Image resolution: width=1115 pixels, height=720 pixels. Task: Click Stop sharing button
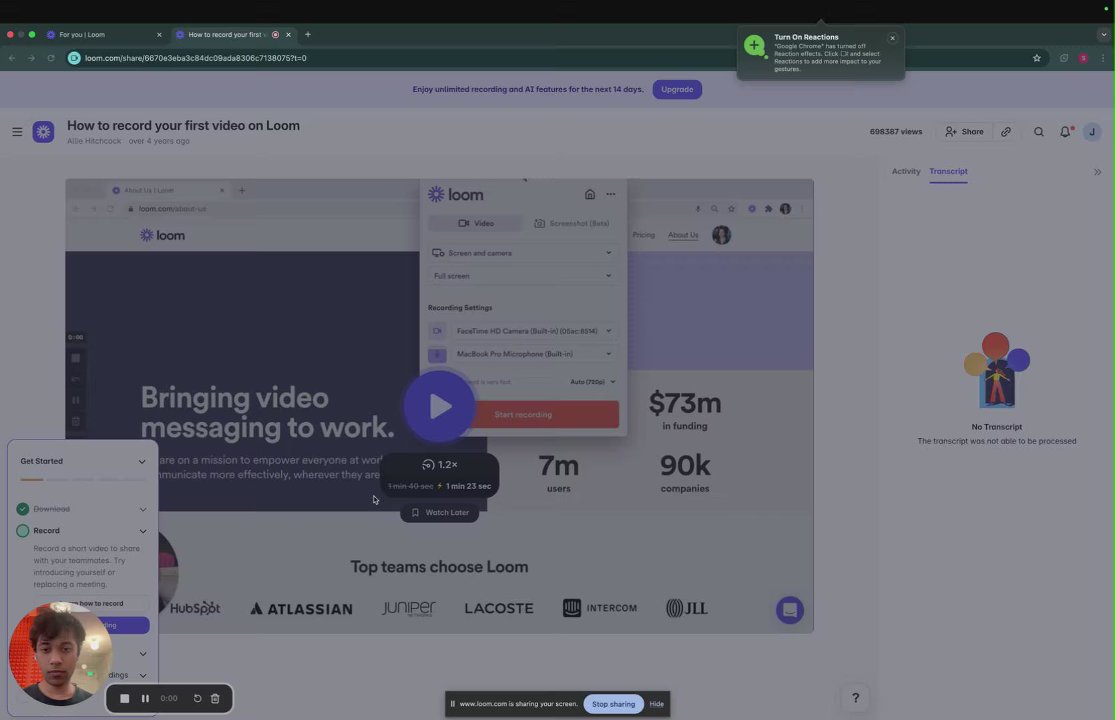[613, 704]
